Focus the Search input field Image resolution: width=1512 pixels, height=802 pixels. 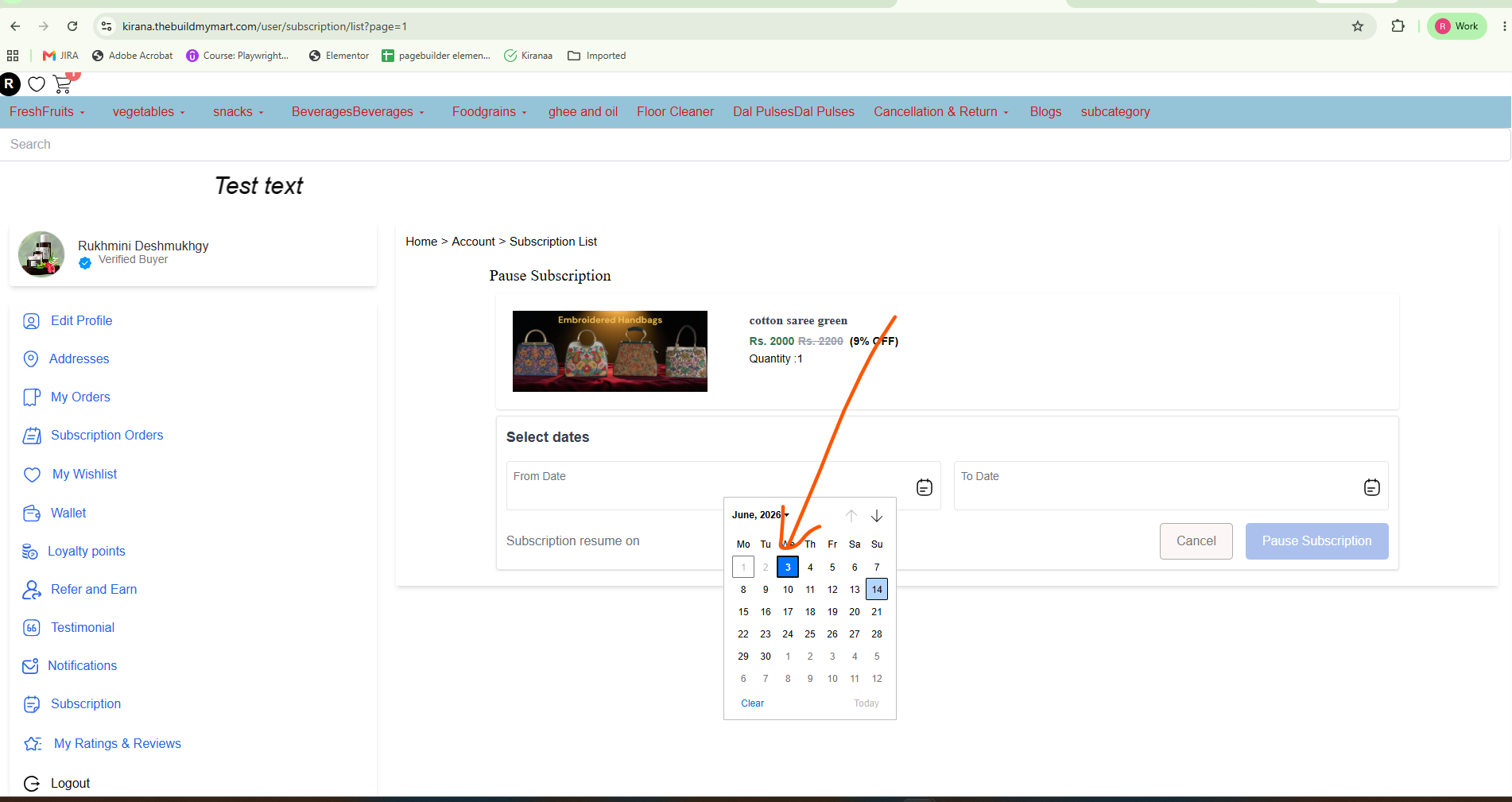pyautogui.click(x=755, y=145)
